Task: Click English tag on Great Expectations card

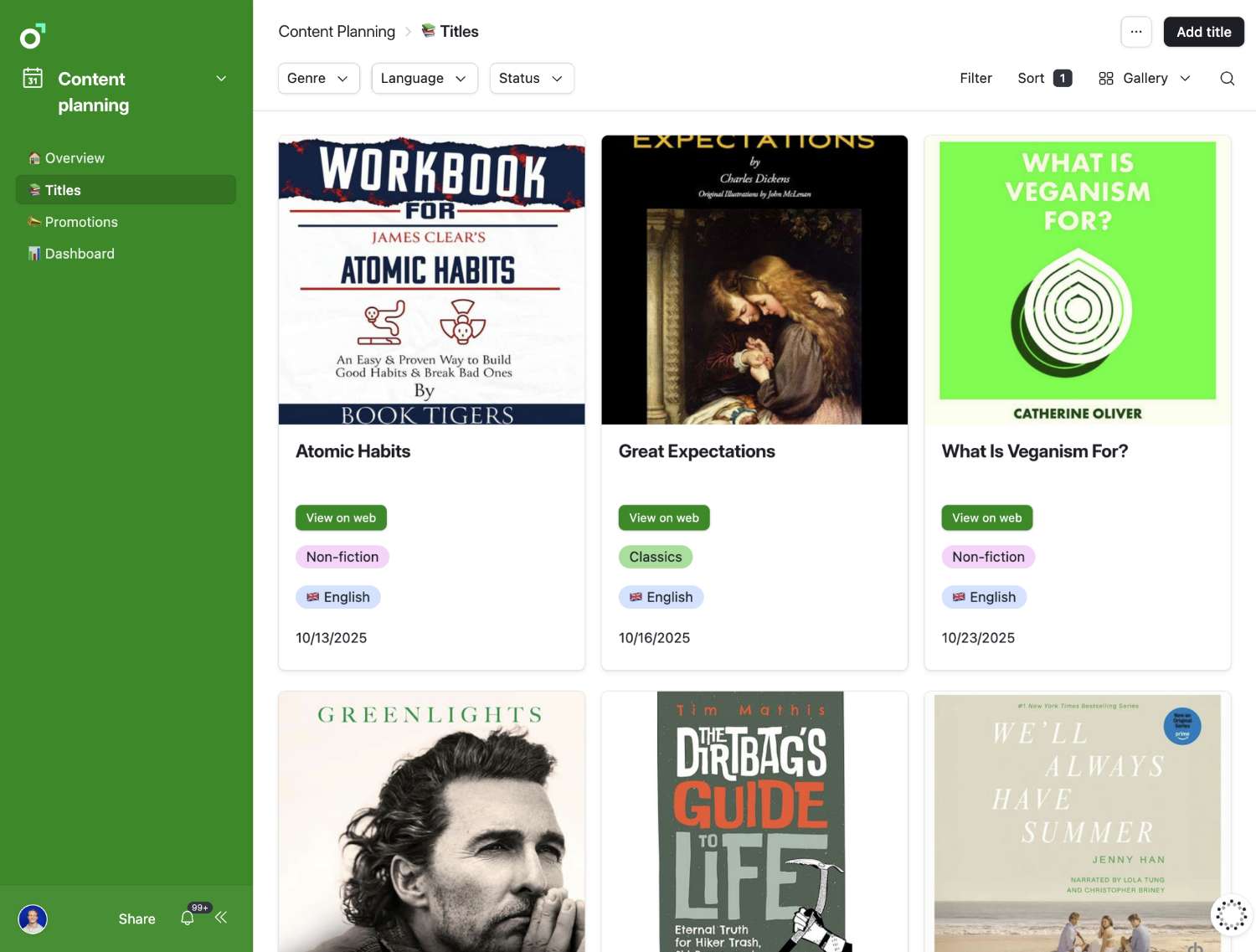Action: (x=661, y=597)
